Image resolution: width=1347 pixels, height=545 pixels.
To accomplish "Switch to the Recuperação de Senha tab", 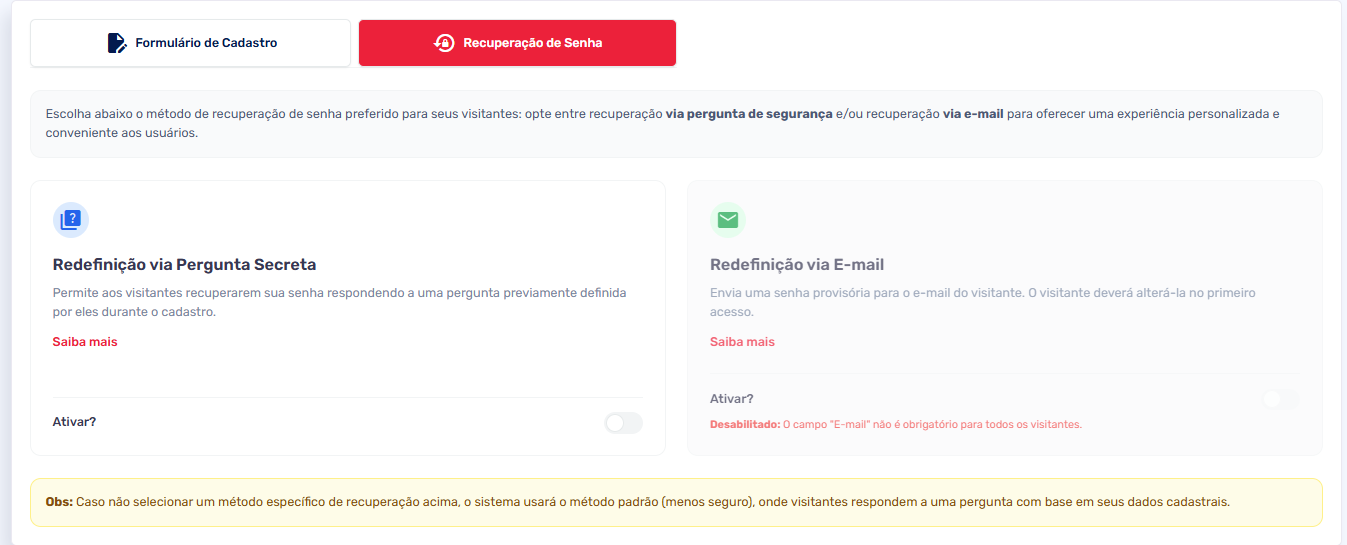I will (x=517, y=43).
